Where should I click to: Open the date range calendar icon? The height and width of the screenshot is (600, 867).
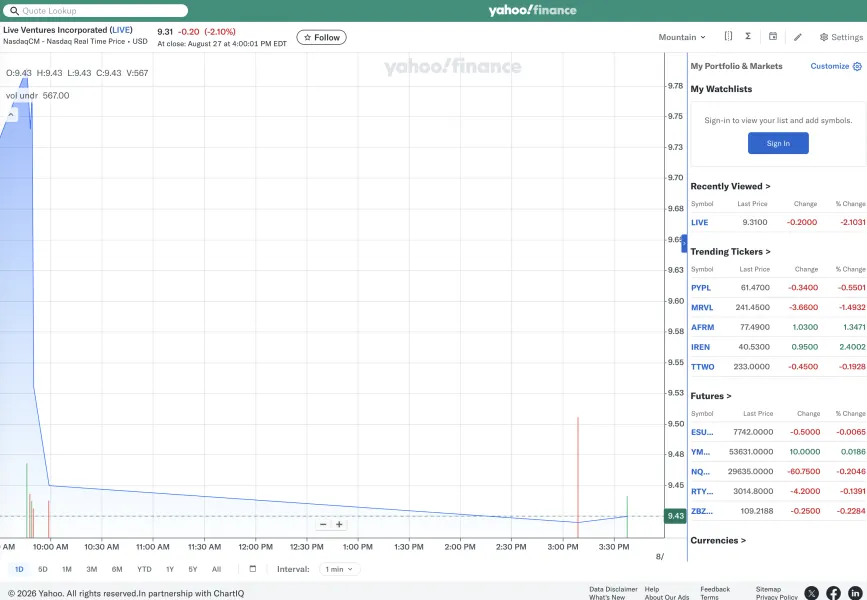tap(253, 568)
